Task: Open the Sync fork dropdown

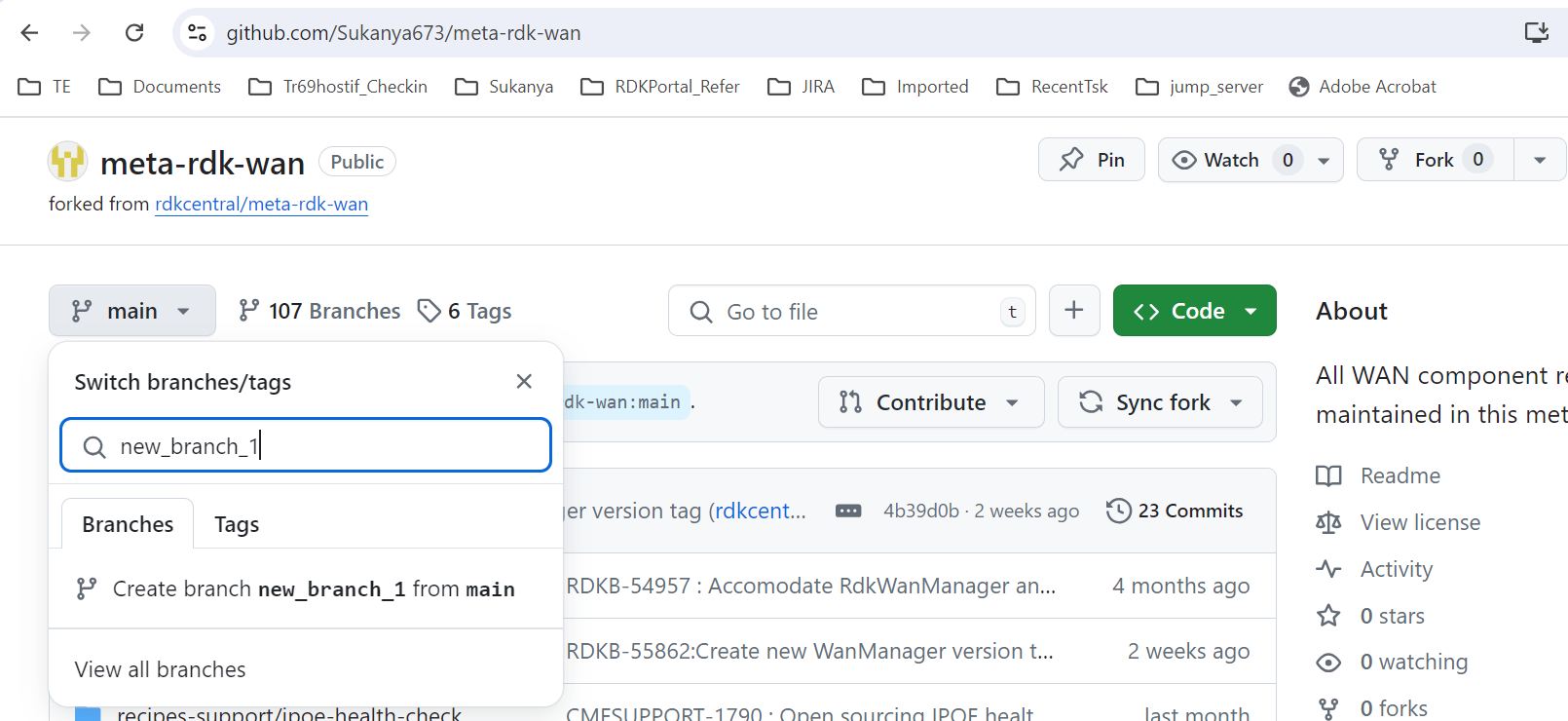Action: (x=1160, y=402)
